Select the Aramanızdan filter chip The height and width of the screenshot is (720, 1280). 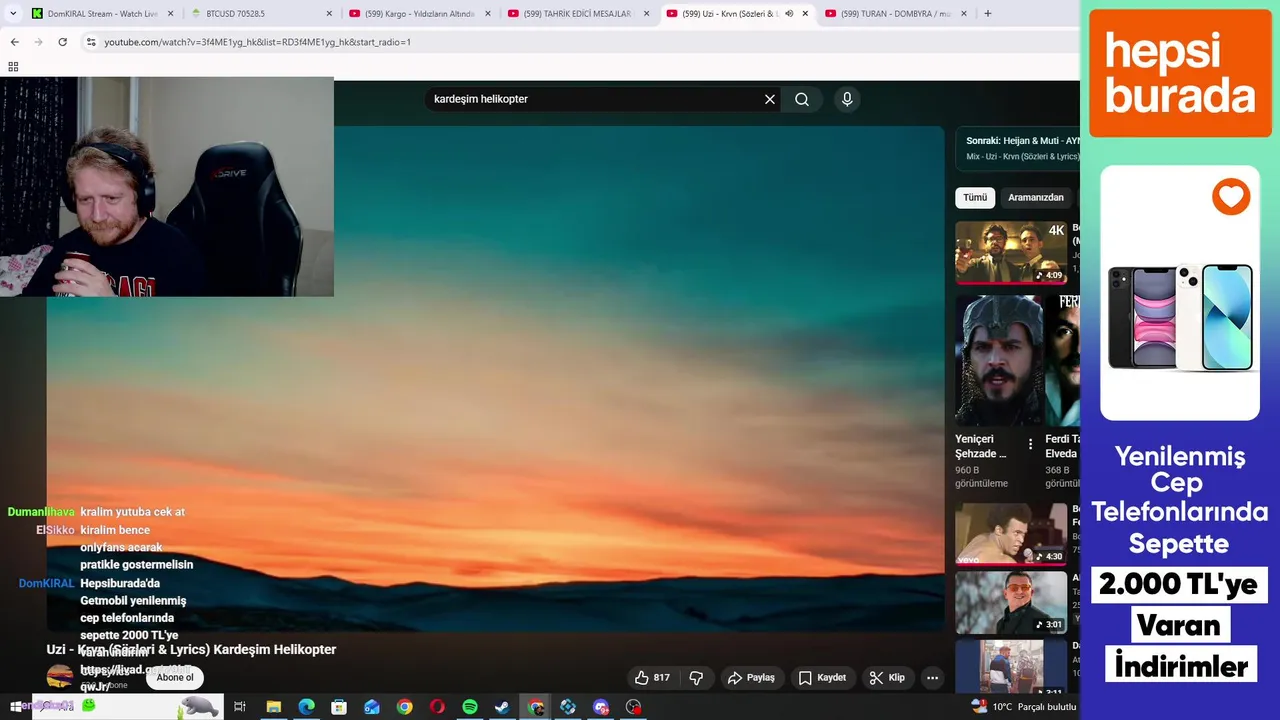(x=1036, y=197)
